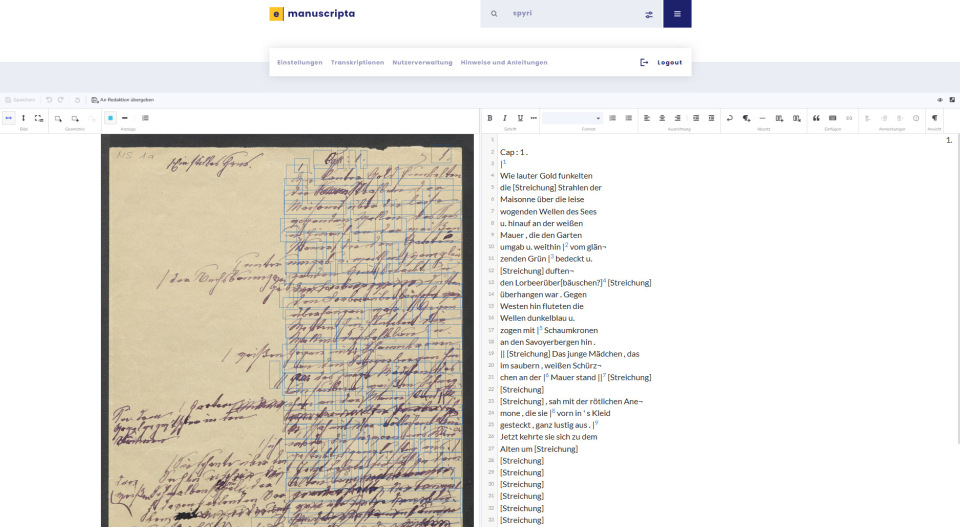Toggle italic formatting

504,118
